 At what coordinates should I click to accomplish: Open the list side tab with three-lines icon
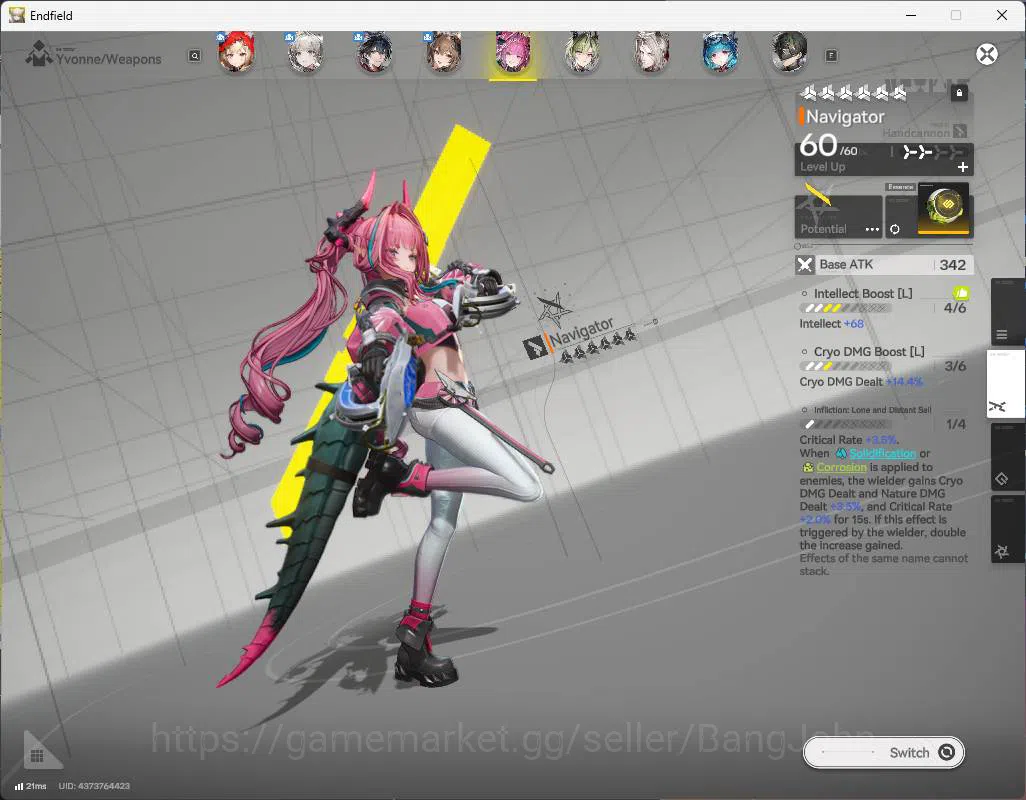point(1007,313)
